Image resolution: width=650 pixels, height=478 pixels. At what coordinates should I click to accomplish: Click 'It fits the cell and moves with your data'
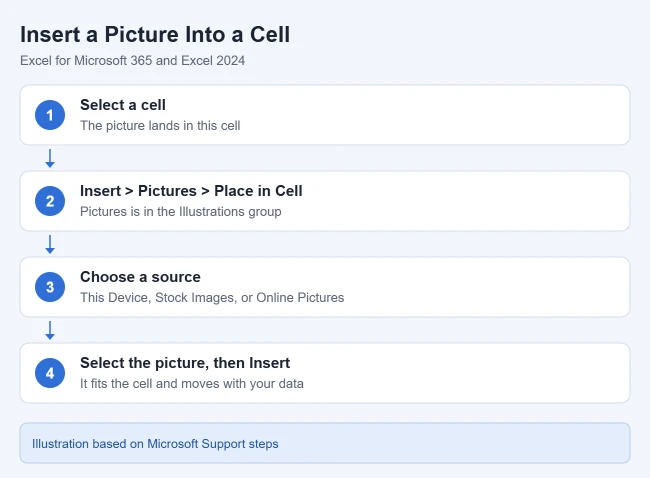click(x=192, y=383)
